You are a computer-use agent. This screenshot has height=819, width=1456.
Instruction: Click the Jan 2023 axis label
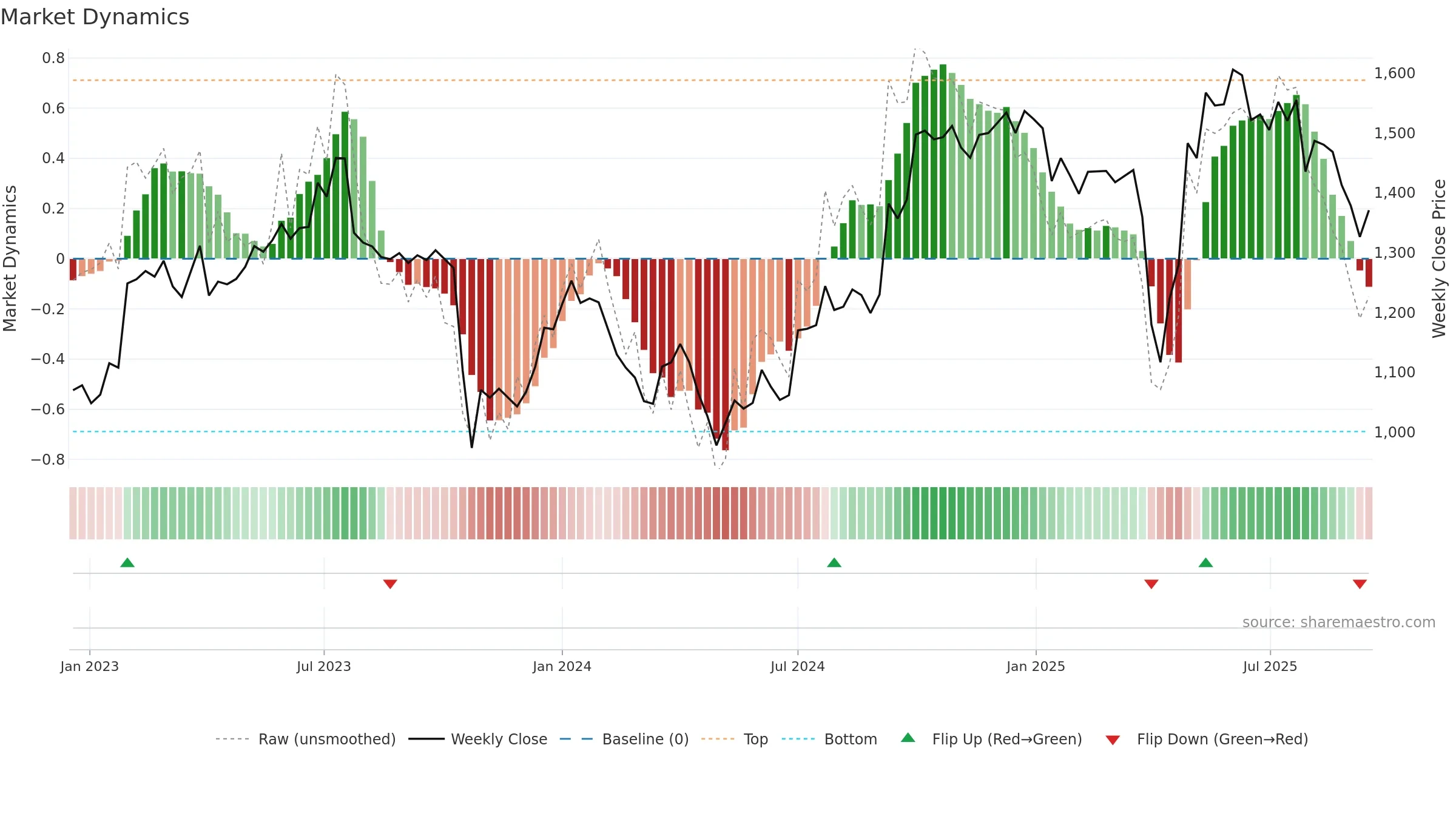(90, 666)
